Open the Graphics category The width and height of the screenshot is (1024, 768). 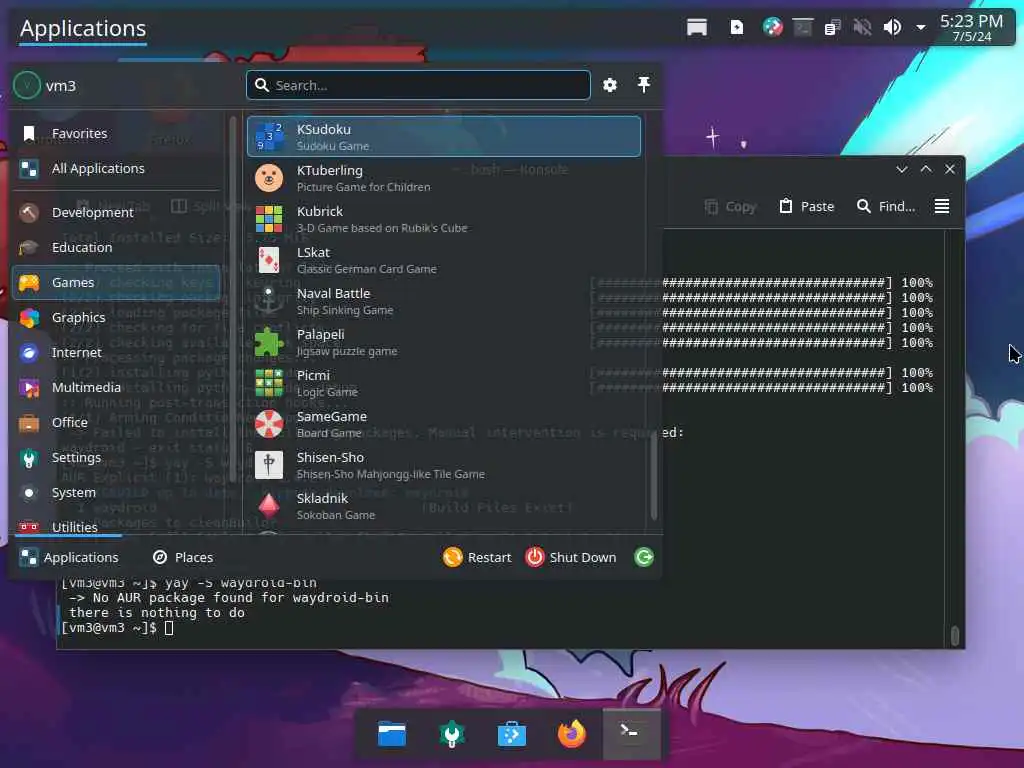coord(116,317)
